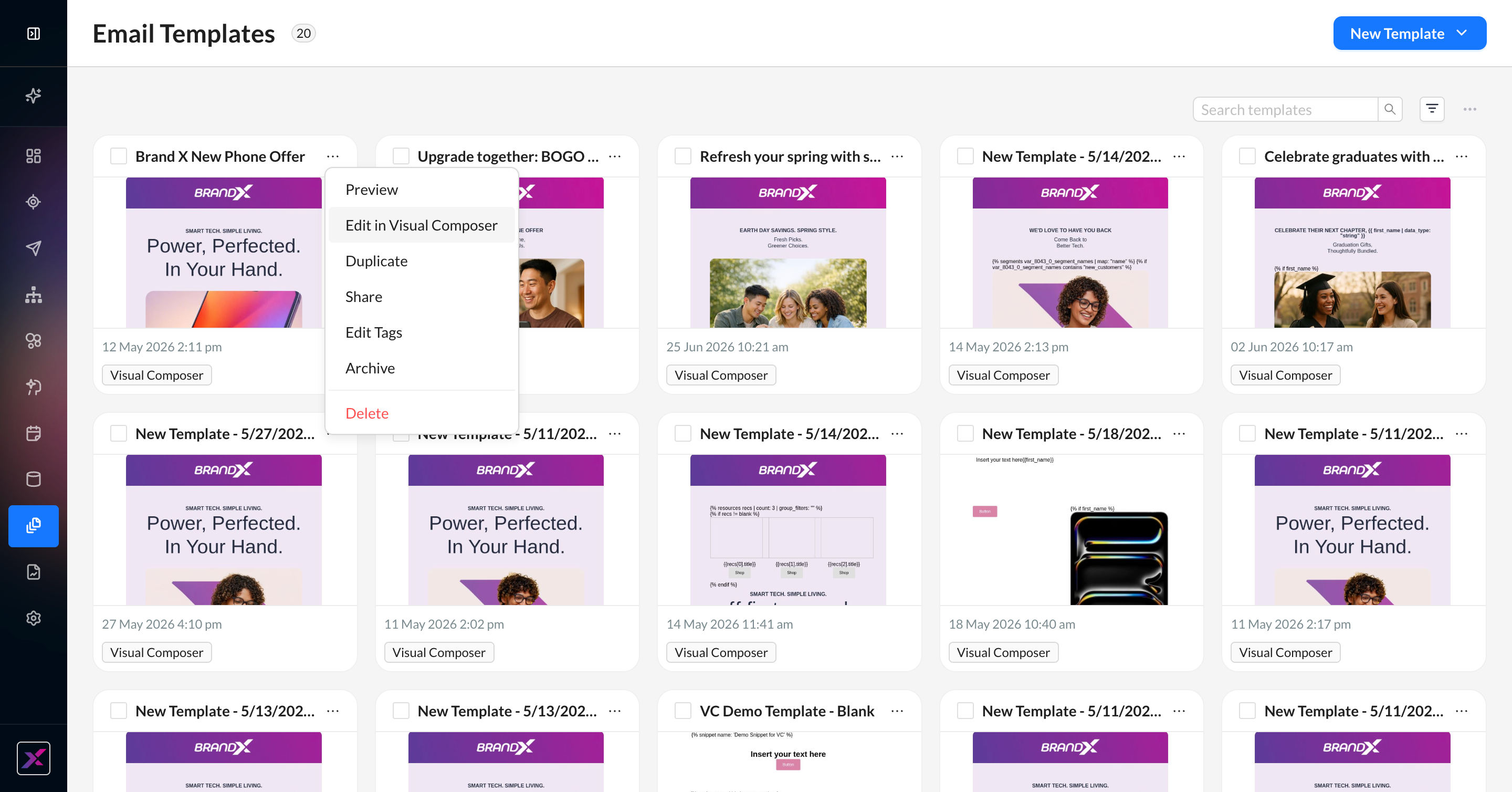Open the curved-arrow branch icon in sidebar

point(34,387)
